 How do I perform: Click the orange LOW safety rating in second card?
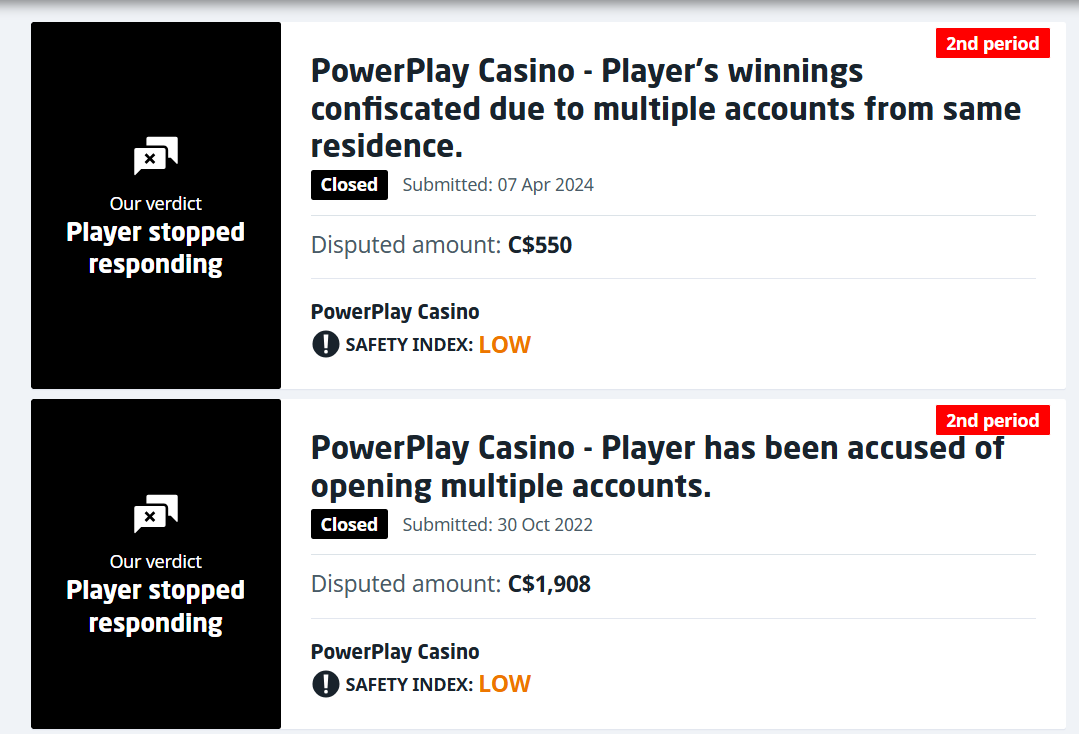tap(504, 685)
